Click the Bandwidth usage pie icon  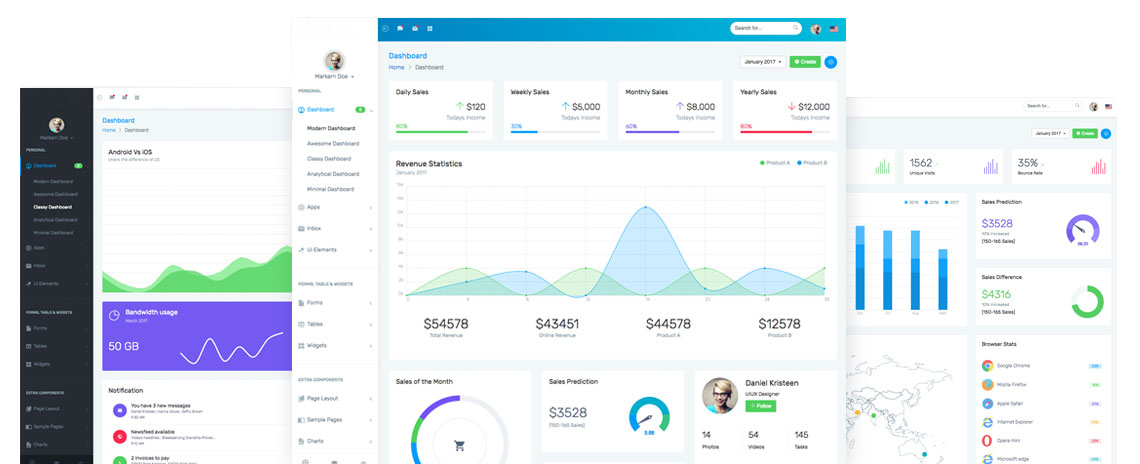[115, 315]
